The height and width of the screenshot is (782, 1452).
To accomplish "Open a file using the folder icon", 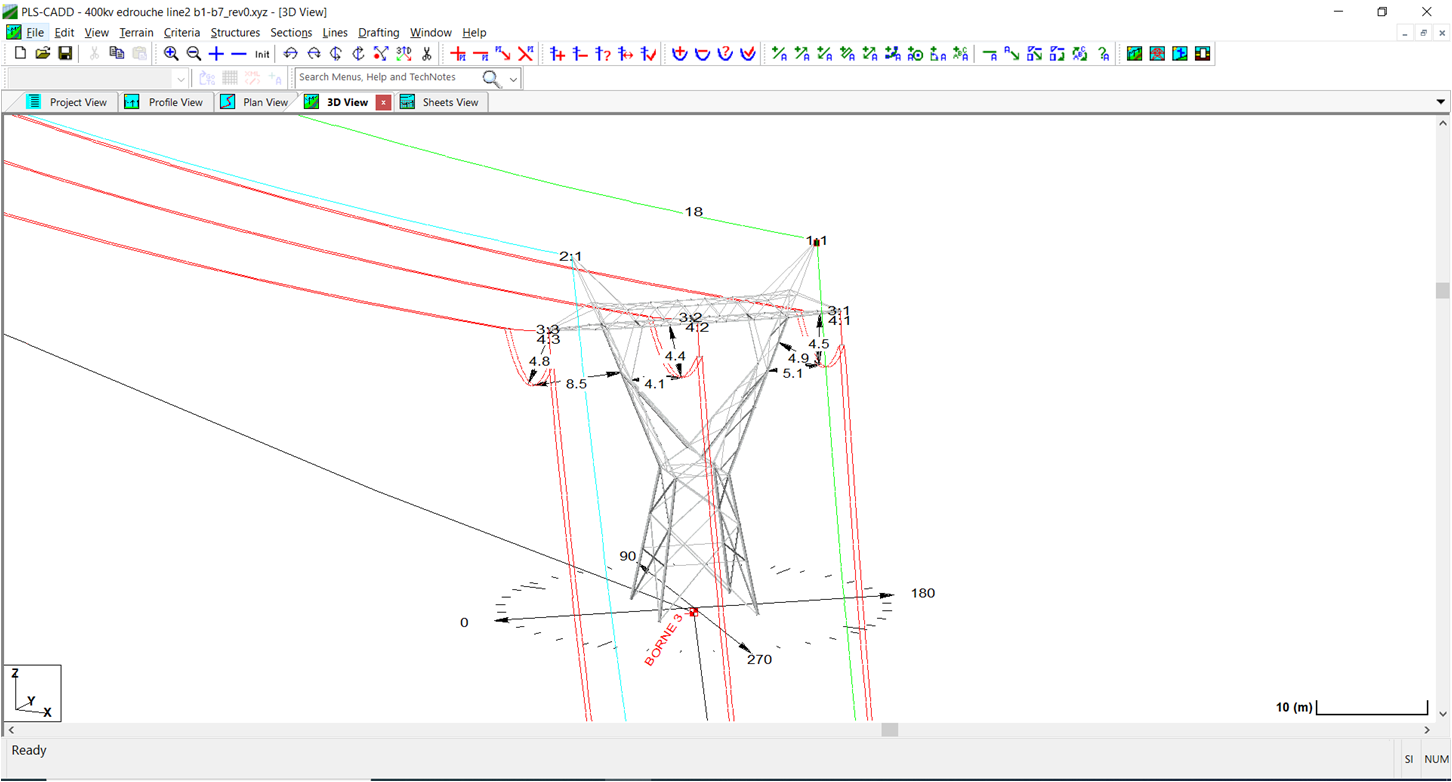I will tap(42, 54).
